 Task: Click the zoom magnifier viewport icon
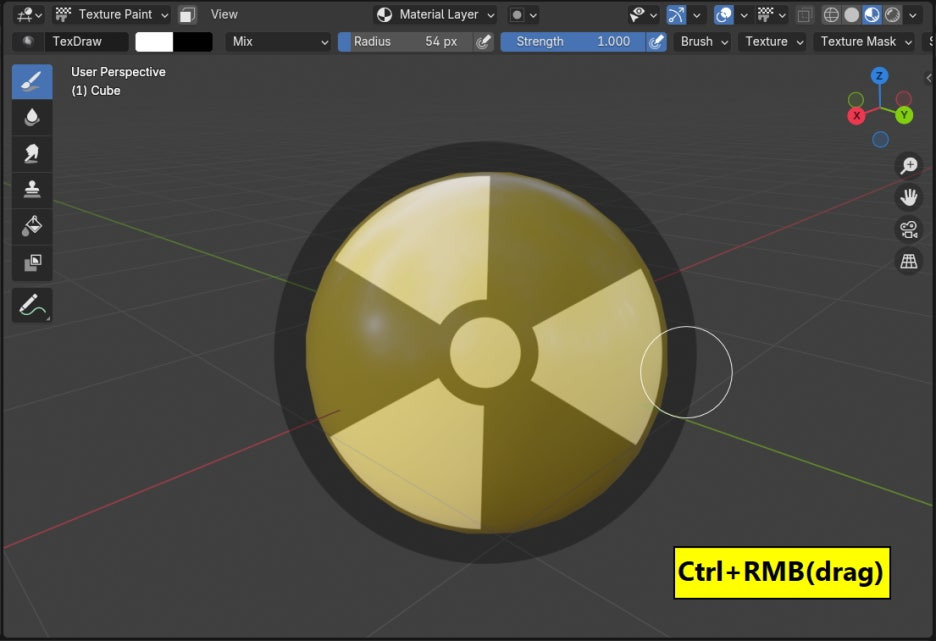pyautogui.click(x=909, y=165)
